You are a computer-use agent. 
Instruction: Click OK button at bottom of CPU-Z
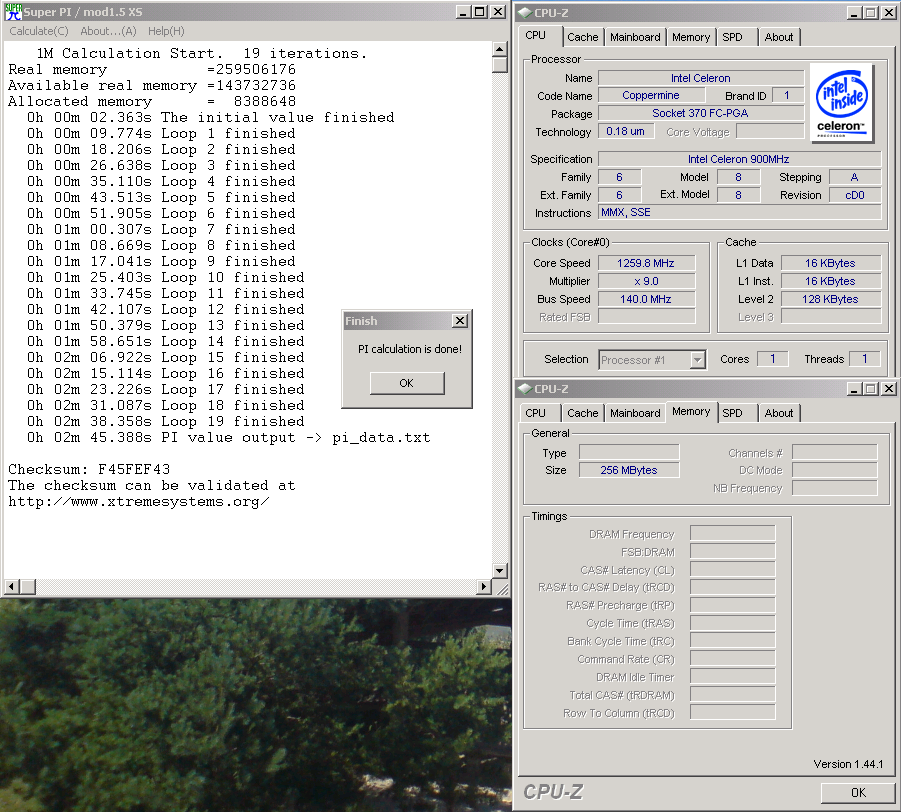pyautogui.click(x=858, y=792)
